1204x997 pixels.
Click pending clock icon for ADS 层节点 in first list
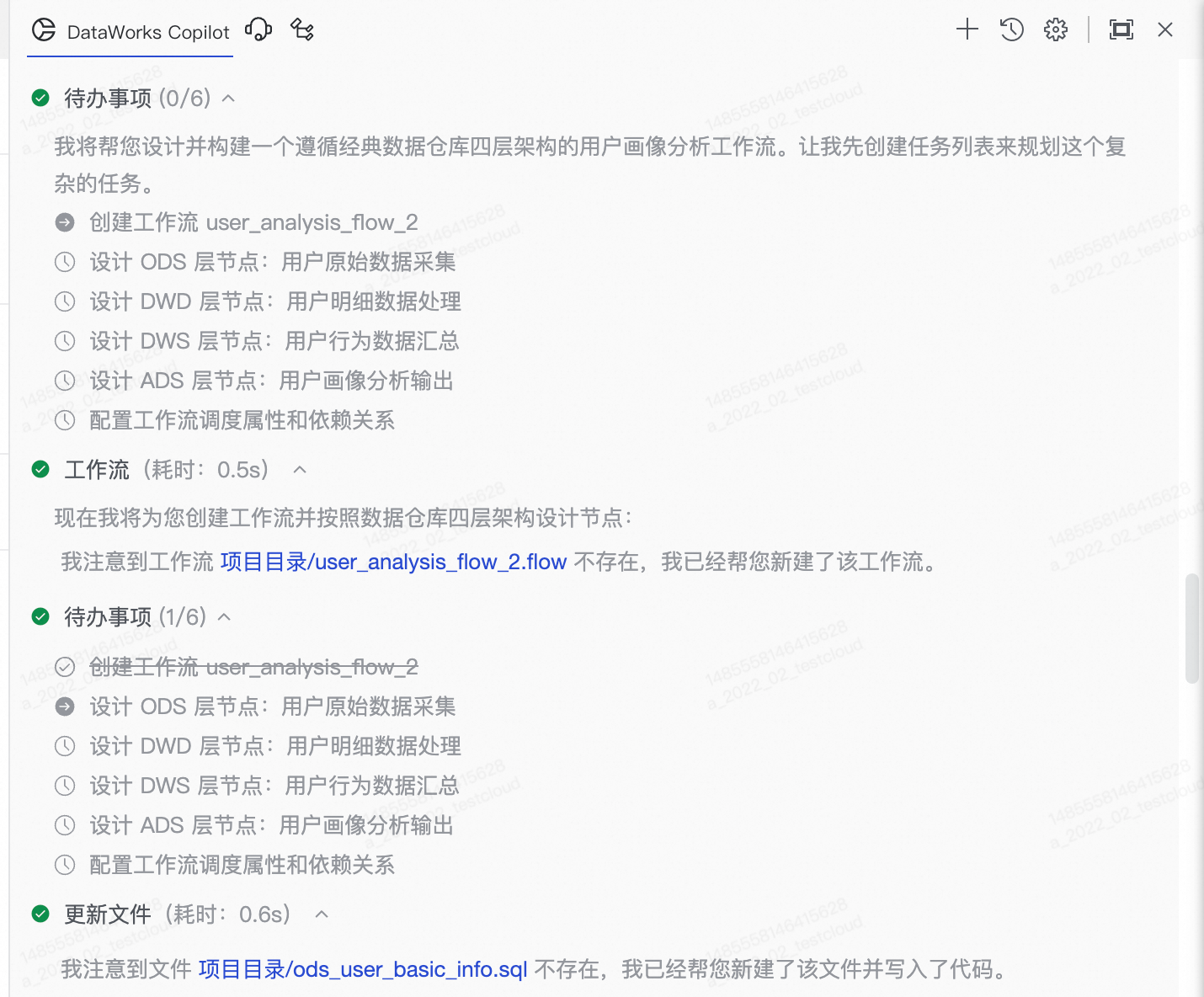coord(65,381)
